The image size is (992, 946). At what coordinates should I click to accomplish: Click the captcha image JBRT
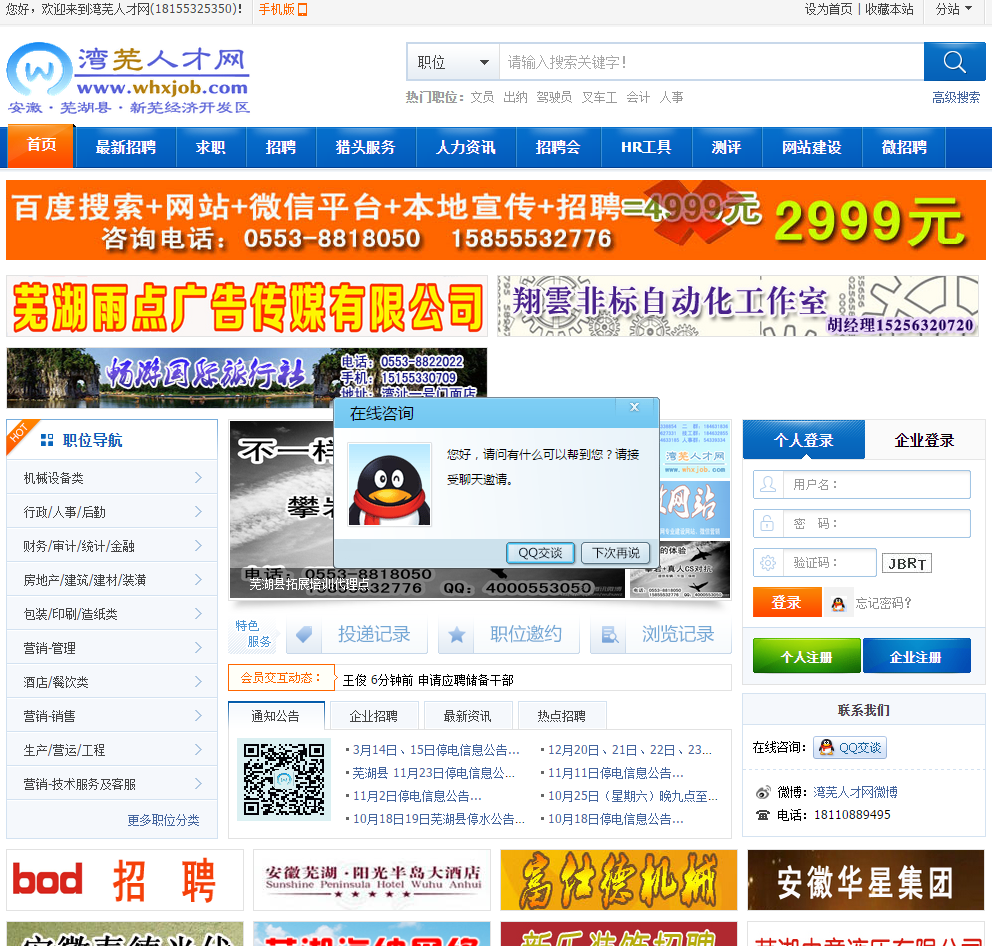point(907,563)
